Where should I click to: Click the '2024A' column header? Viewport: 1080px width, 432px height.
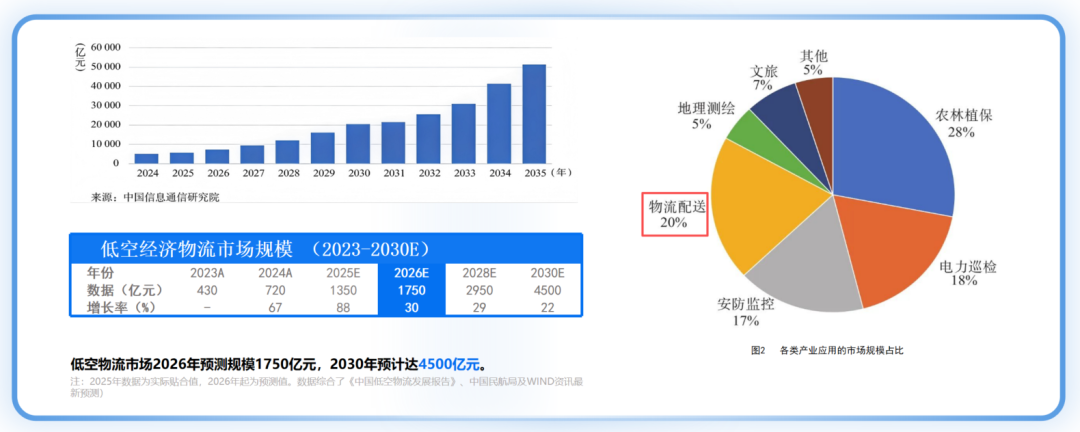pos(276,272)
